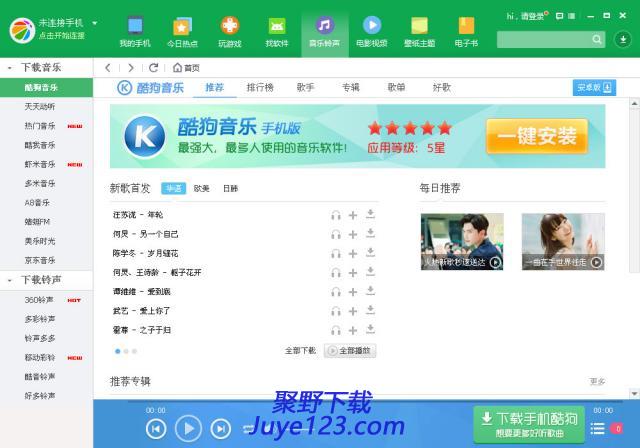Open 更多 recommended albums link
This screenshot has height=448, width=640.
pos(597,381)
